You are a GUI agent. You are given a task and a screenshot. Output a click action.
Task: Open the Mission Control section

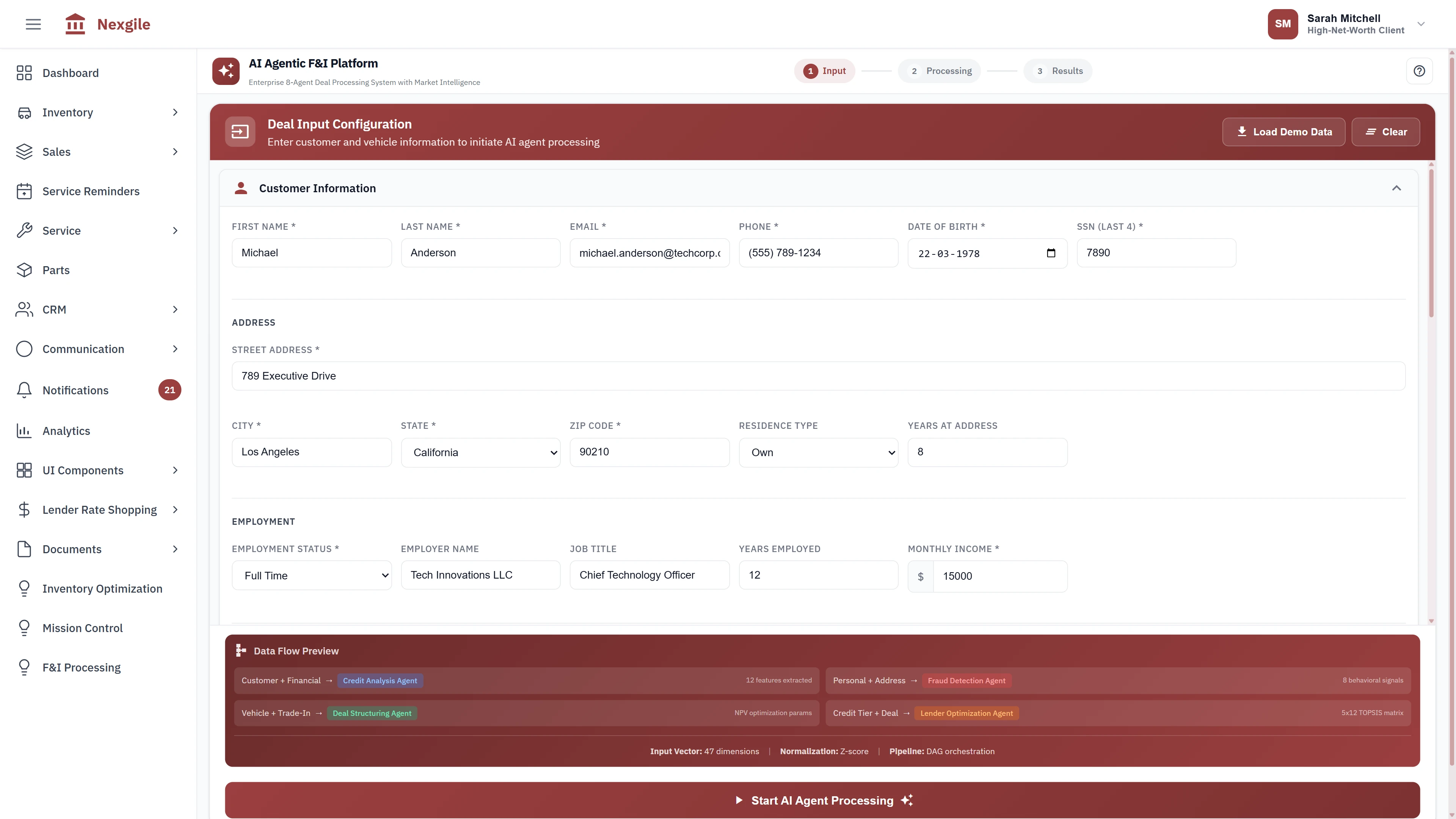83,628
